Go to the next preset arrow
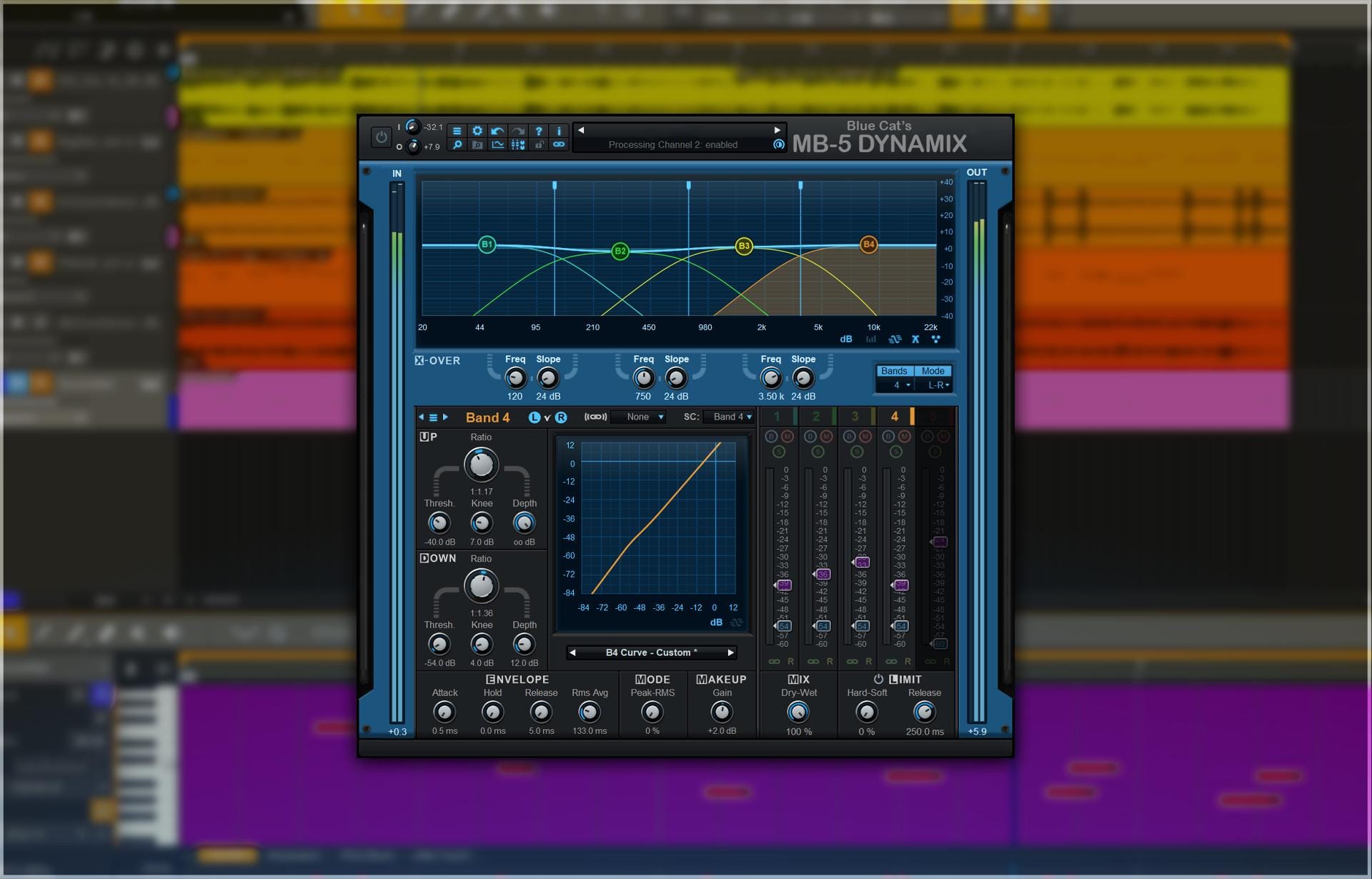 [x=777, y=130]
